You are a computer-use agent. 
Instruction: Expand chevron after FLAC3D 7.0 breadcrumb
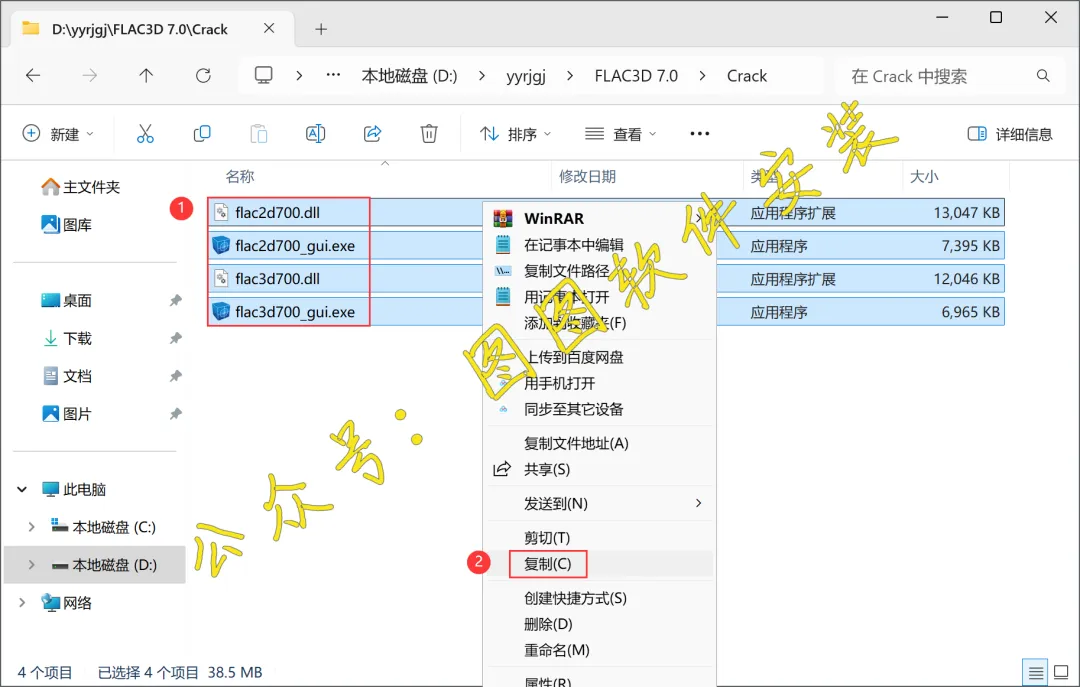coord(702,76)
